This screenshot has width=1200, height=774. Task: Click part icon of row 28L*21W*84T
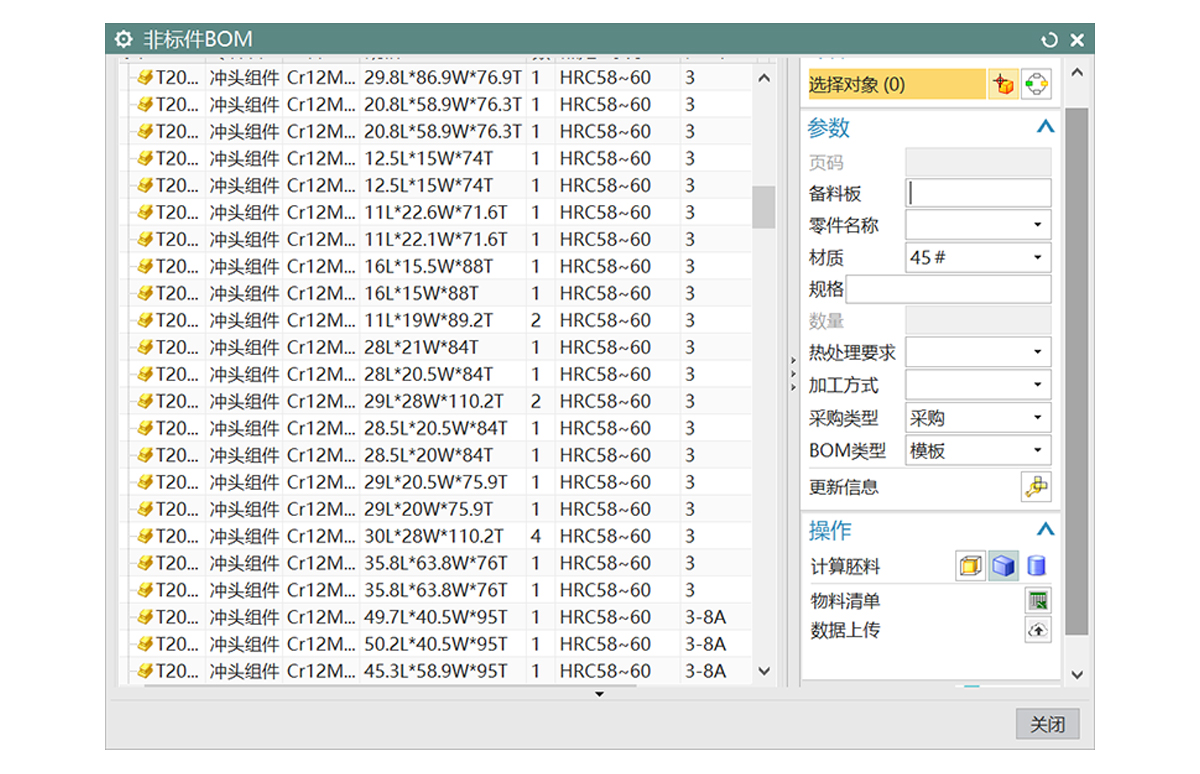[145, 347]
